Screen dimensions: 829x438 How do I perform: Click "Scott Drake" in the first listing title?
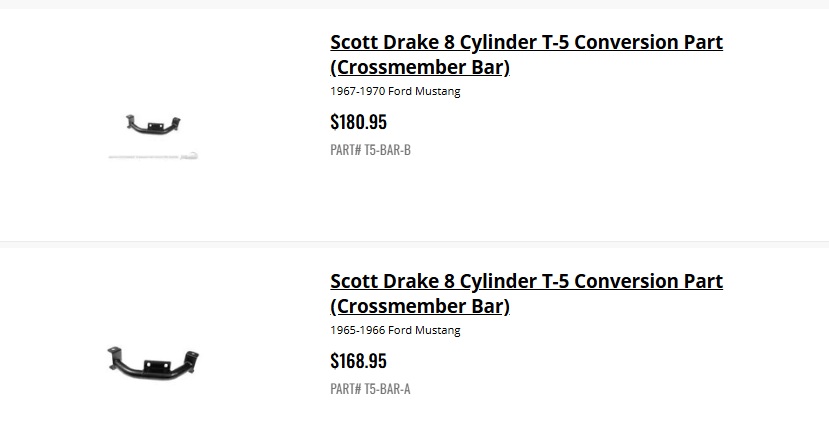[x=384, y=43]
